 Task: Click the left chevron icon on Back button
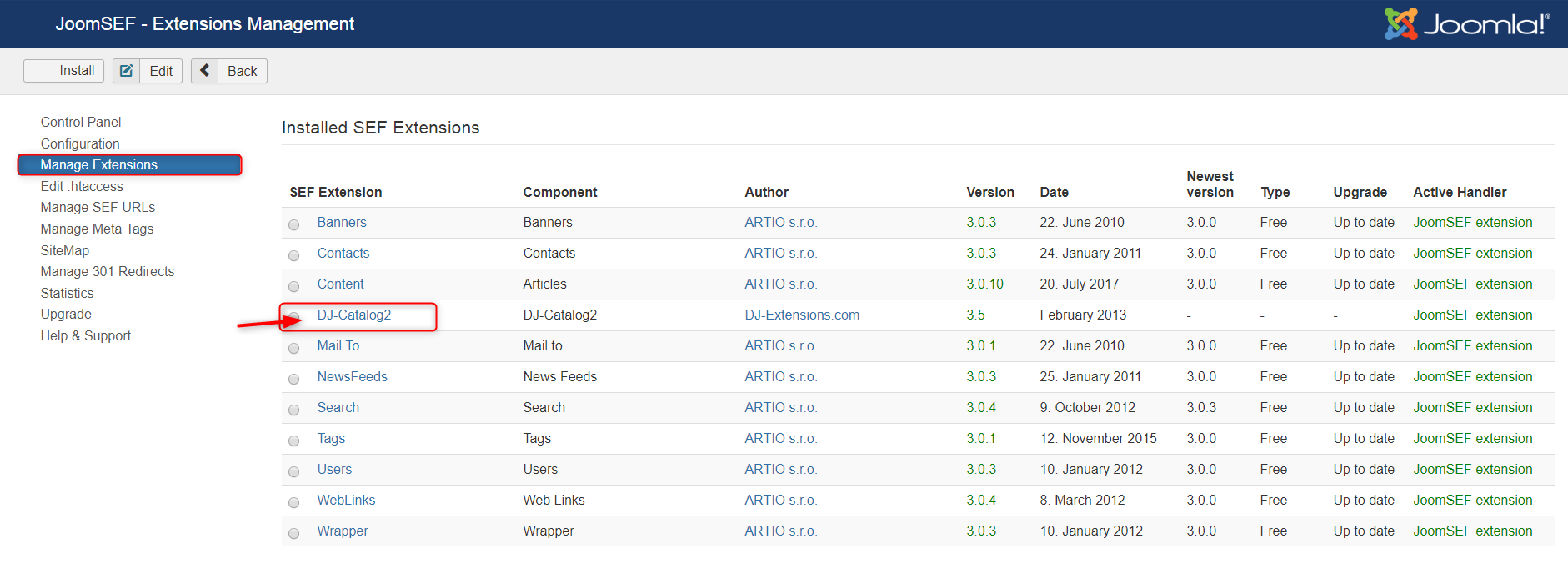pyautogui.click(x=205, y=71)
